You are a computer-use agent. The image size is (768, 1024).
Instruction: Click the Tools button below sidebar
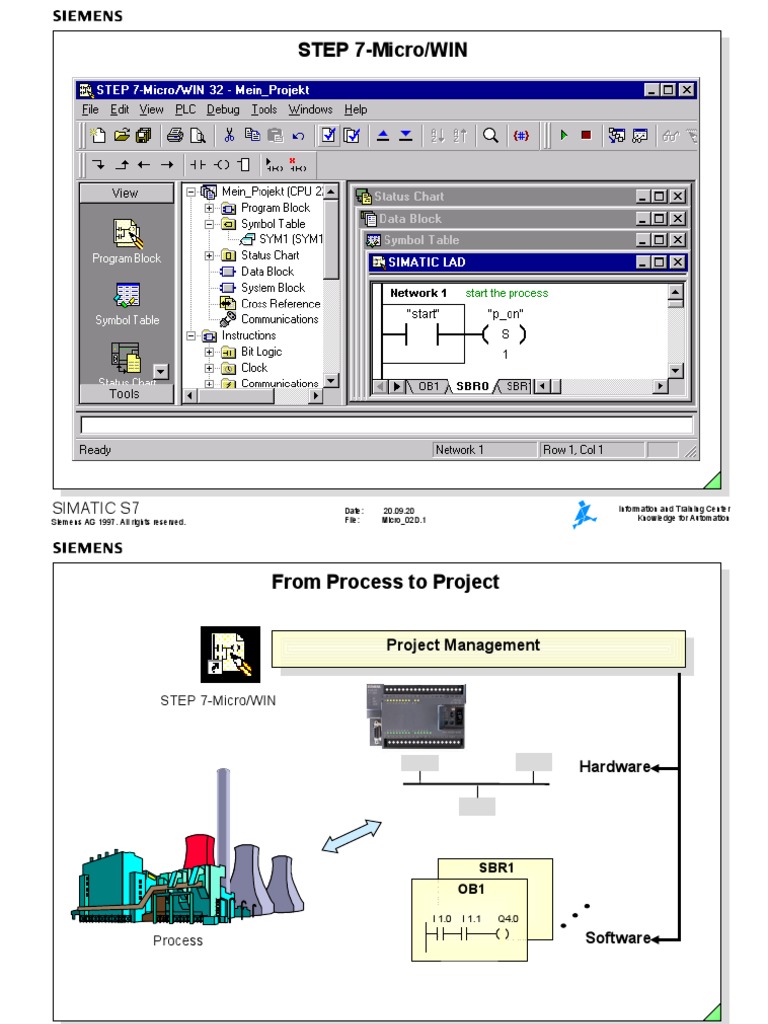[x=125, y=394]
